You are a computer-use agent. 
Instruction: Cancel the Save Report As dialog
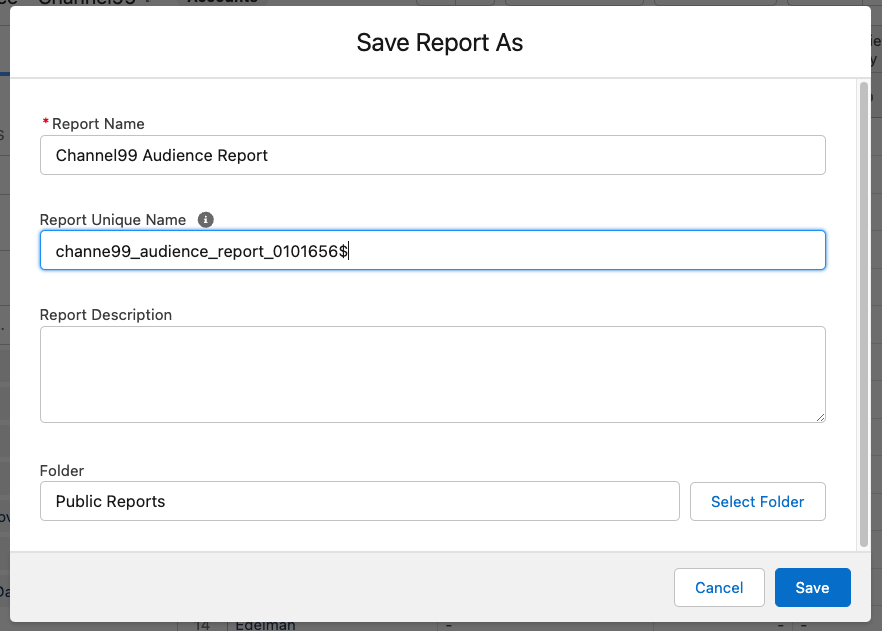click(x=719, y=588)
